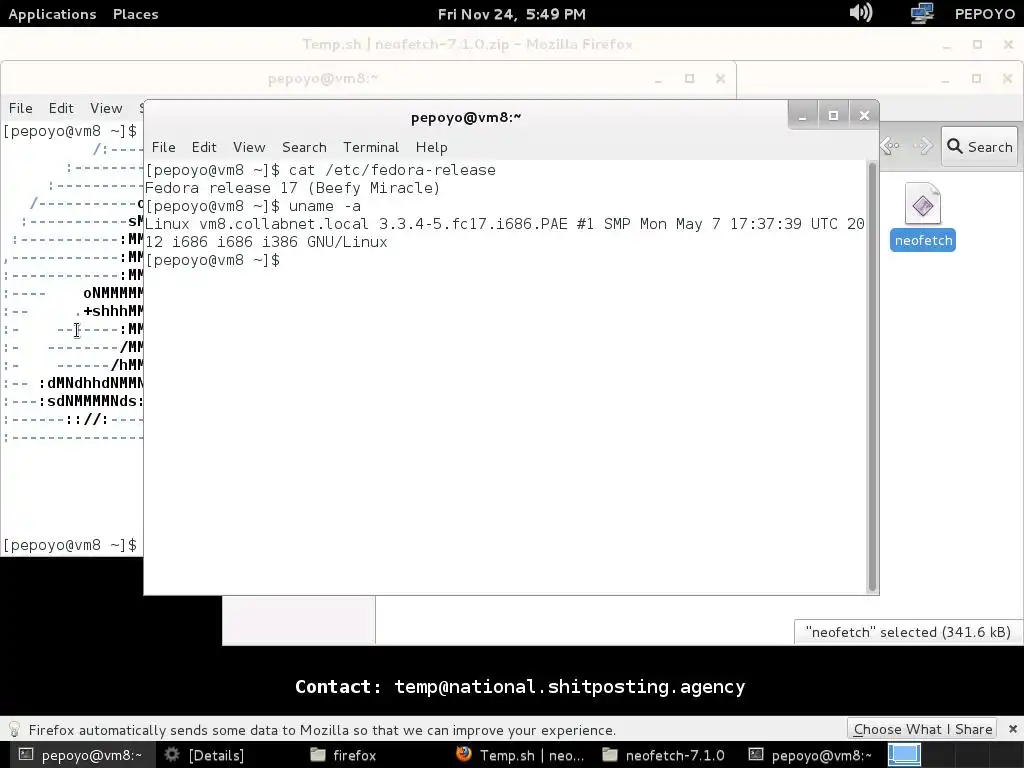
Task: Click the back arrow in file manager
Action: (x=890, y=146)
